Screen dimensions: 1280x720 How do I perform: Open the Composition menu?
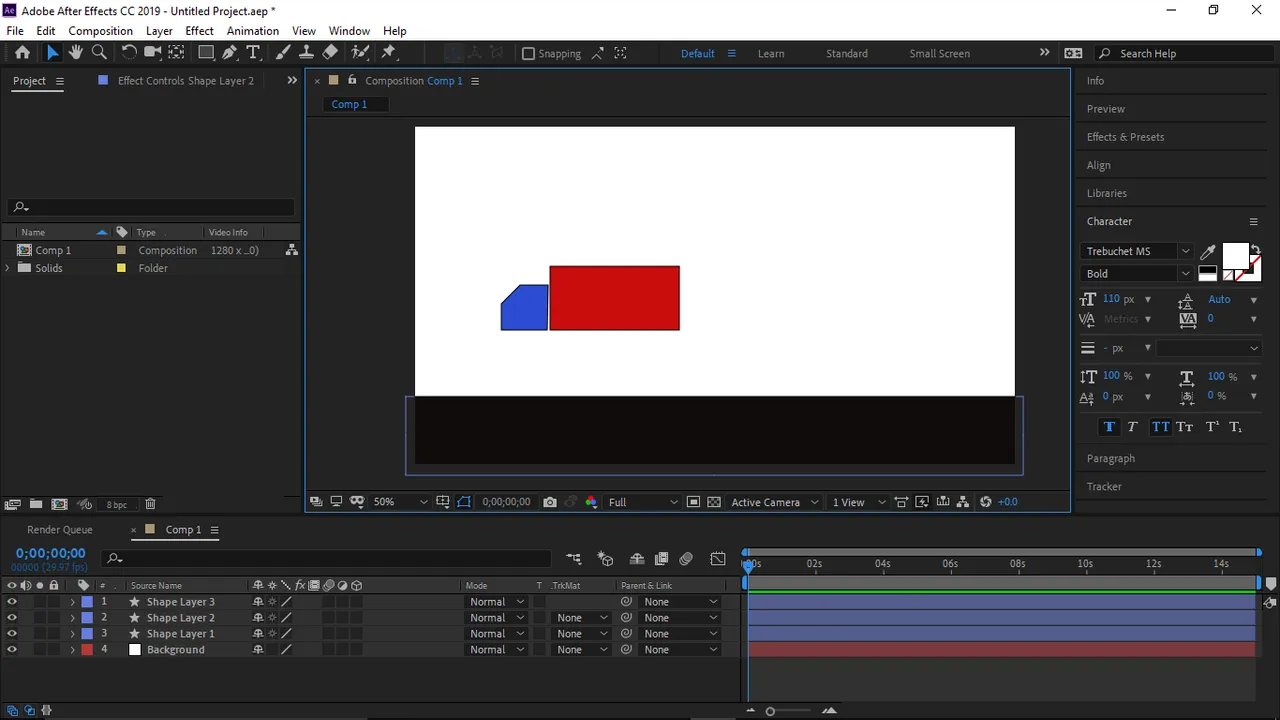click(100, 31)
